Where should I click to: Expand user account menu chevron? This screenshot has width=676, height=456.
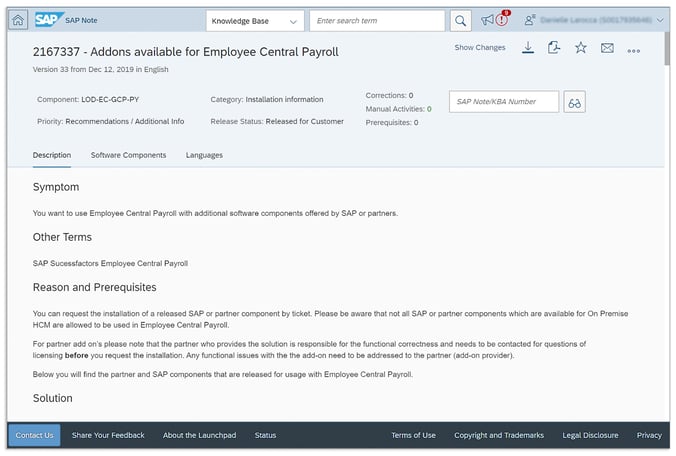pyautogui.click(x=660, y=20)
